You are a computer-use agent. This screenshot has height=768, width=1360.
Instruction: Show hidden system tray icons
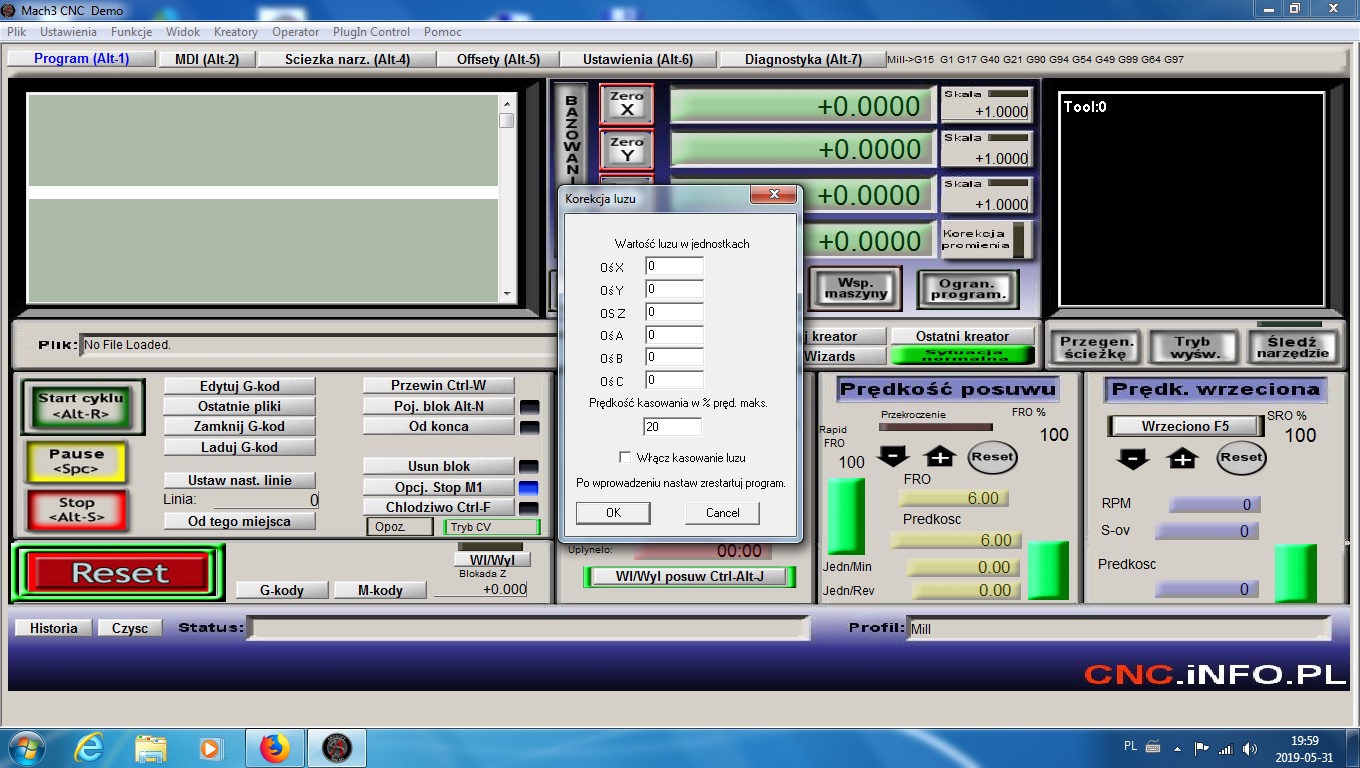click(x=1177, y=748)
